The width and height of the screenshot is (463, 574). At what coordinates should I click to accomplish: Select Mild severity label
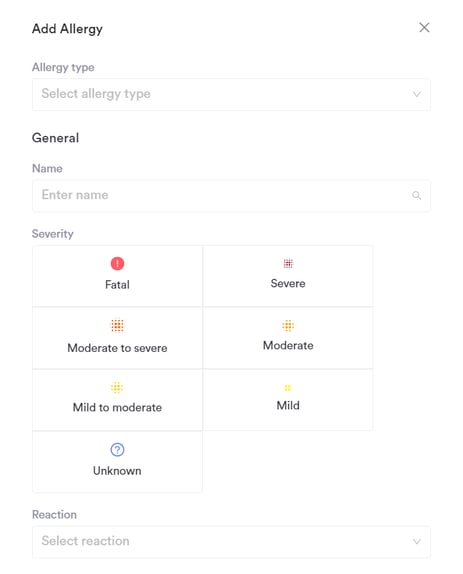[x=288, y=406]
